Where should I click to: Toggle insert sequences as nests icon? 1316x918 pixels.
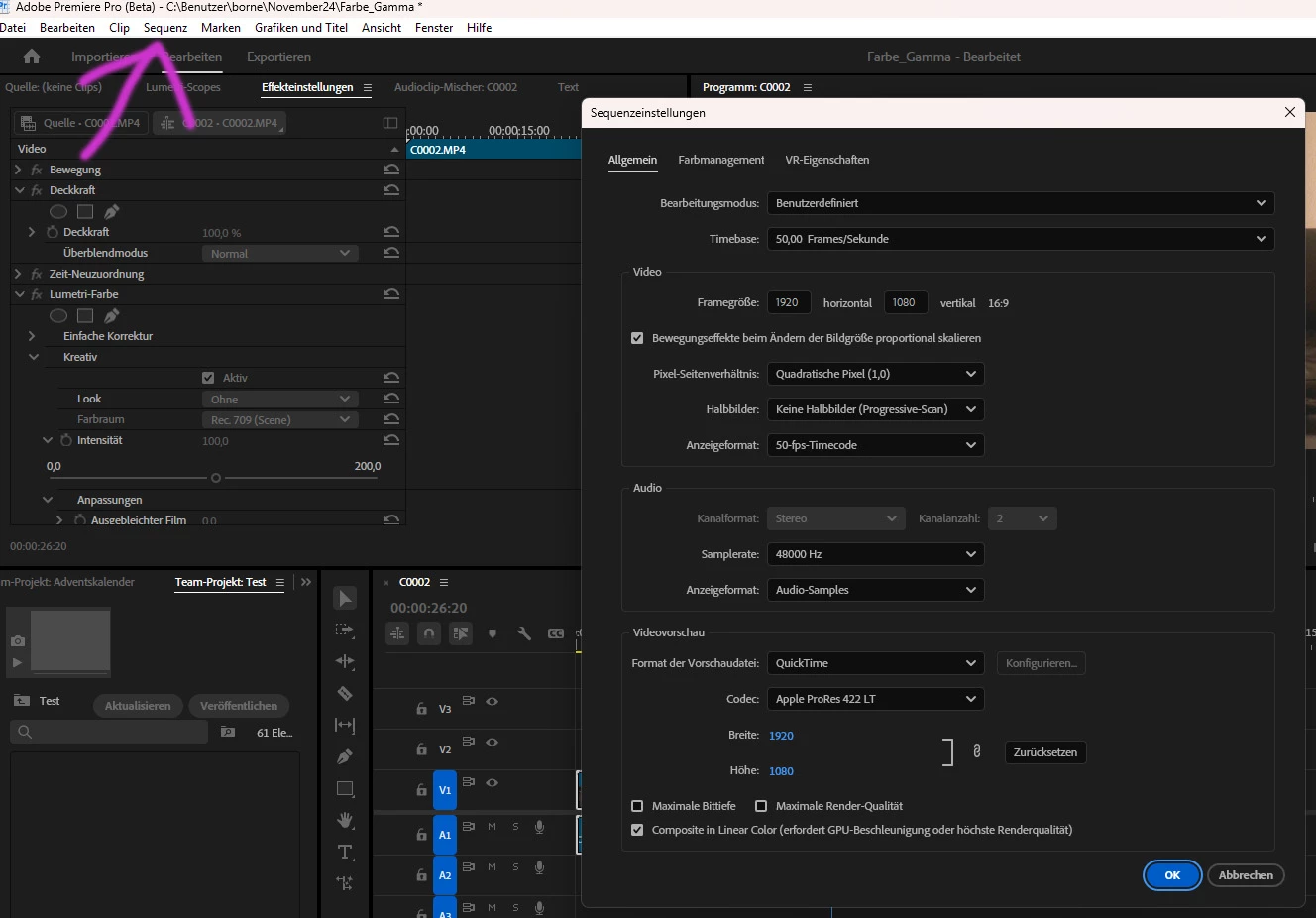tap(397, 633)
